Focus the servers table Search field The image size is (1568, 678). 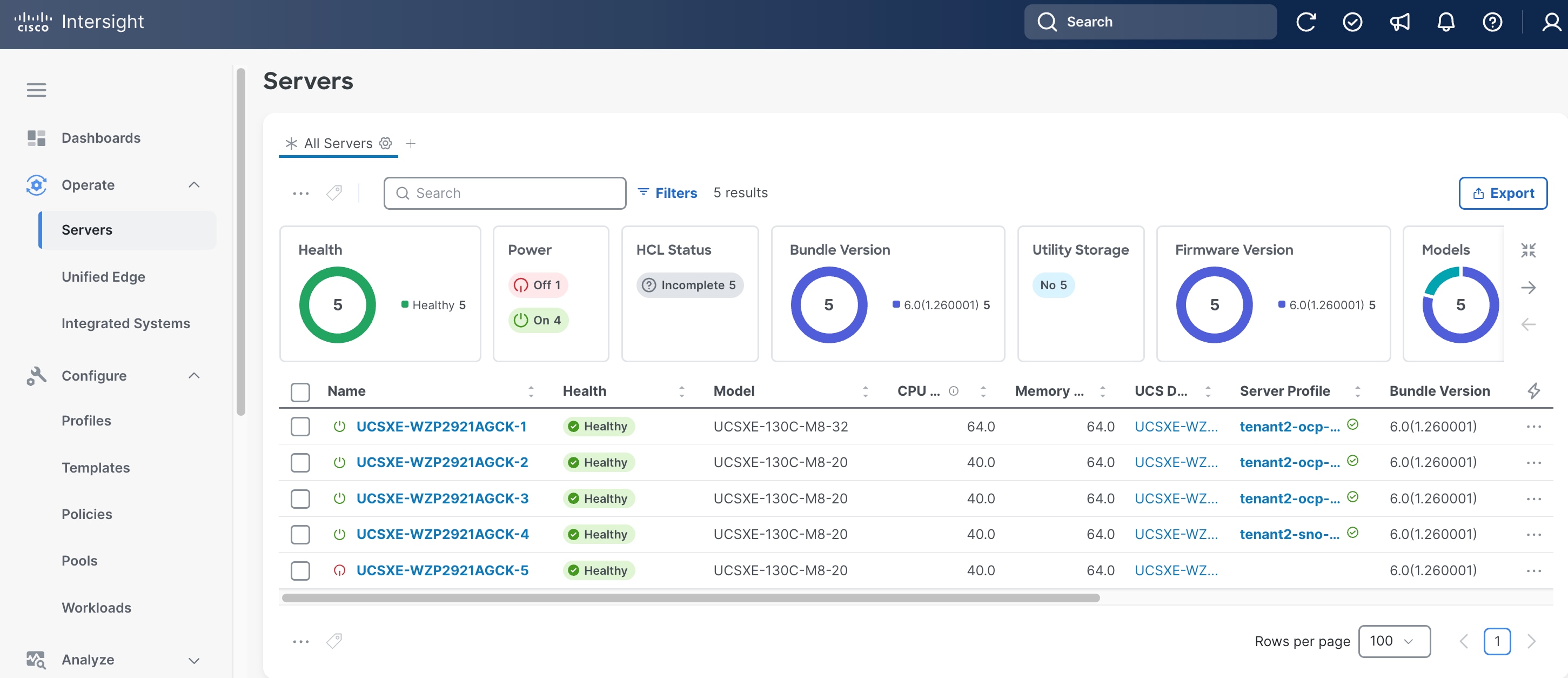click(x=505, y=193)
